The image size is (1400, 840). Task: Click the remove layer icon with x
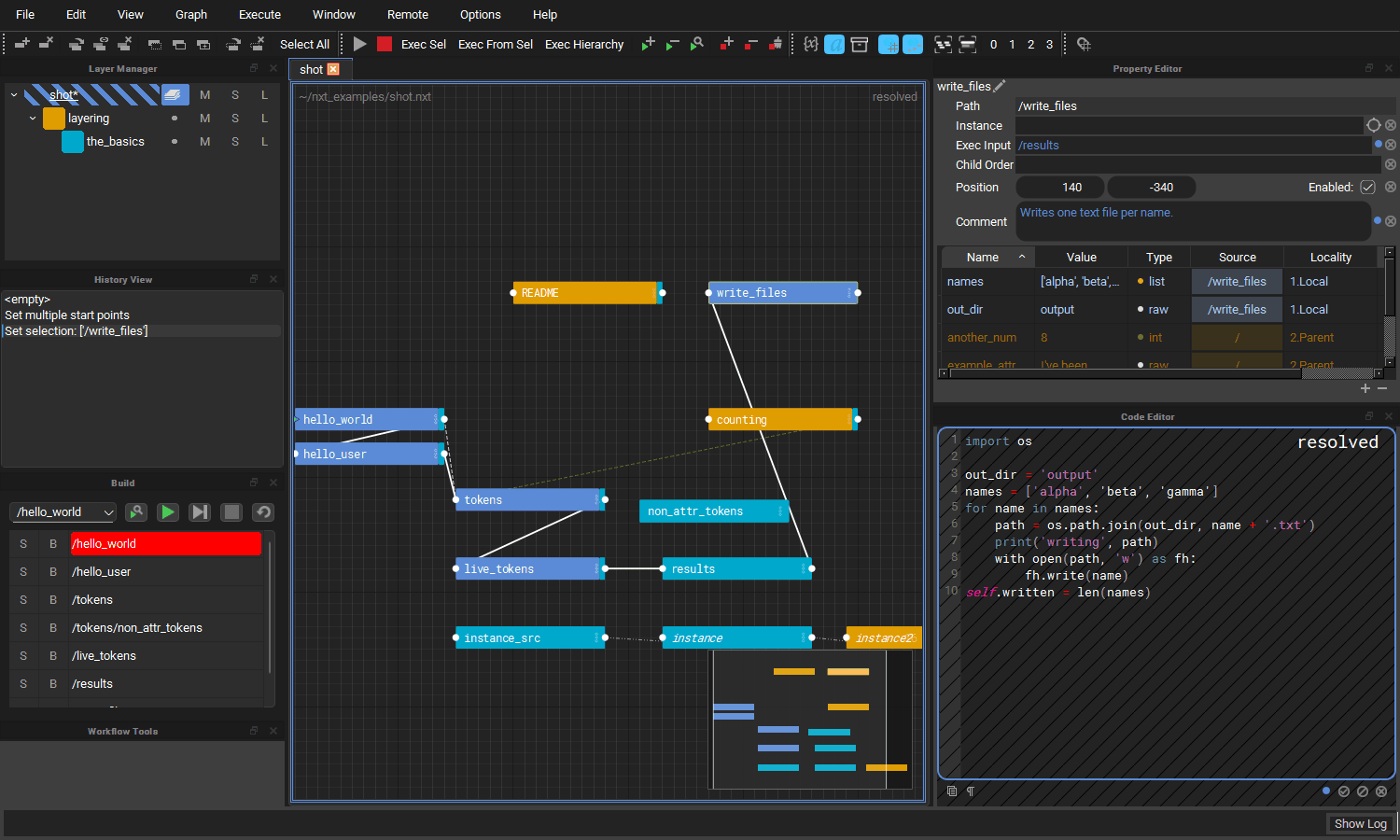(x=46, y=44)
